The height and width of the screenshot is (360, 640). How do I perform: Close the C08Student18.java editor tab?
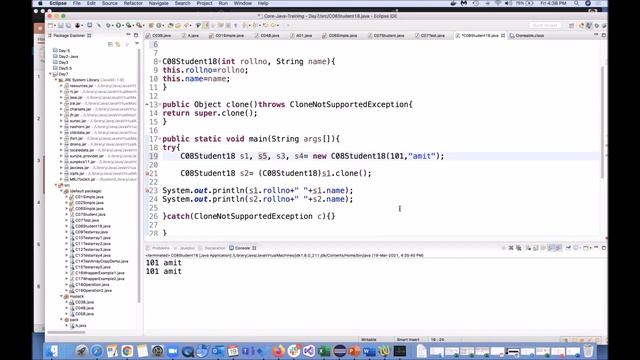click(x=503, y=36)
